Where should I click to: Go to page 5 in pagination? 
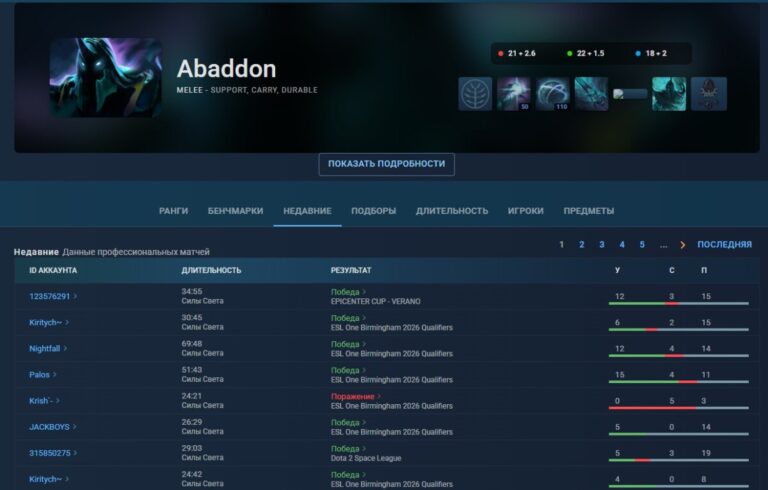pos(642,245)
